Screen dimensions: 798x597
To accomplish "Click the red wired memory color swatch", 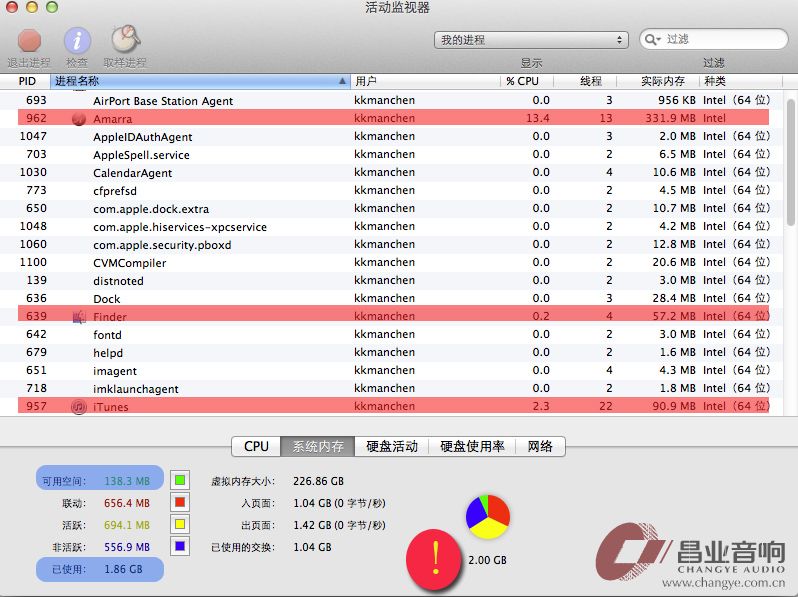I will [x=180, y=502].
